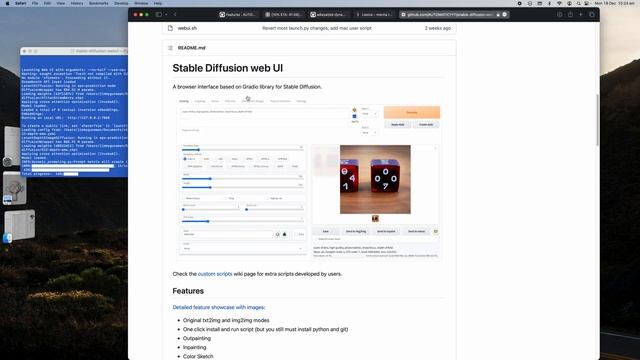This screenshot has height=360, width=640.
Task: Click the Terminal window title bar
Action: click(74, 51)
